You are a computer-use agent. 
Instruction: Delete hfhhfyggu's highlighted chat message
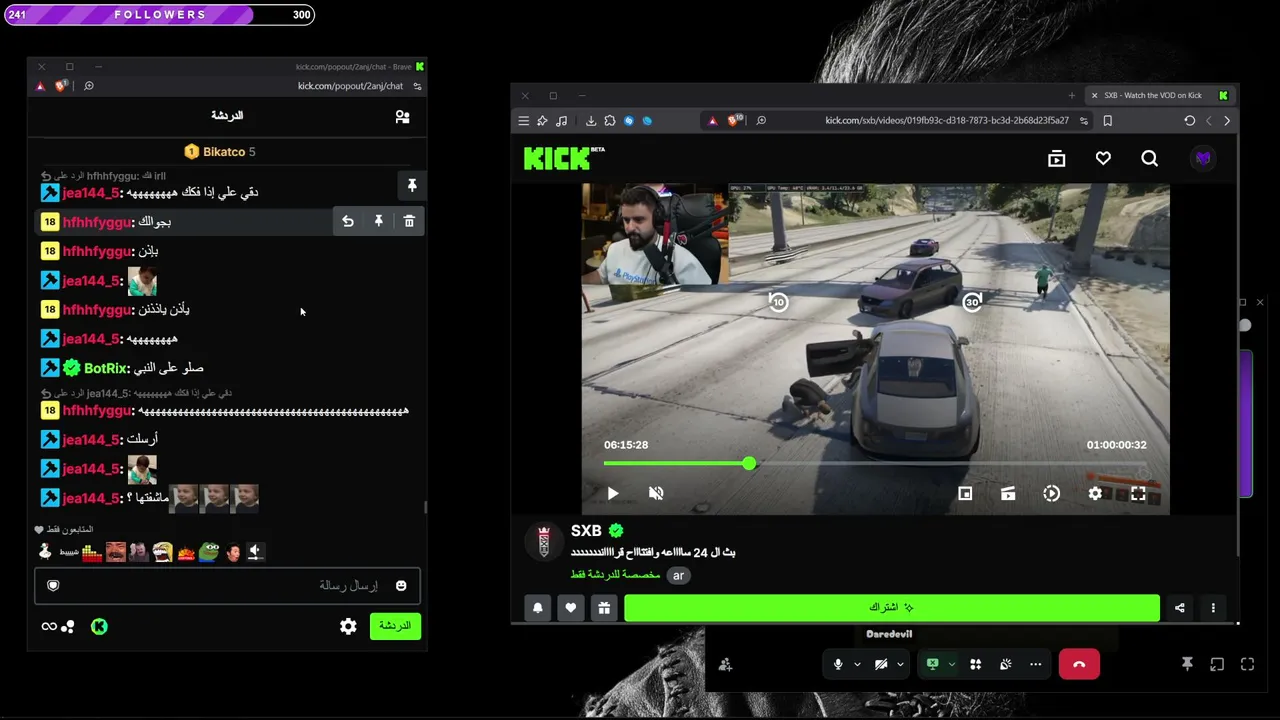pyautogui.click(x=409, y=221)
